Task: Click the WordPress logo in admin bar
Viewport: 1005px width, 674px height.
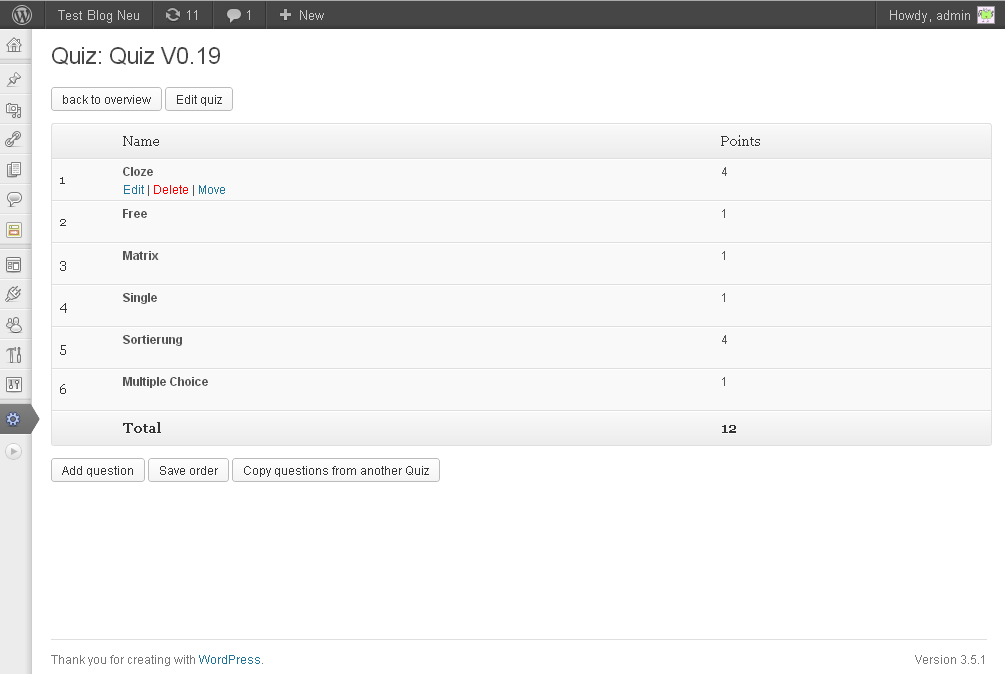Action: coord(22,14)
